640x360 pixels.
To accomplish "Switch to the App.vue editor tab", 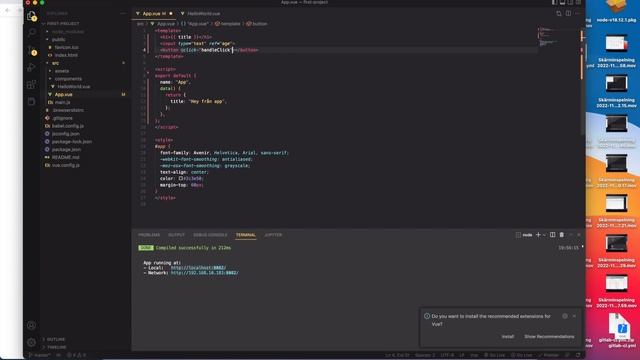I will coord(154,13).
